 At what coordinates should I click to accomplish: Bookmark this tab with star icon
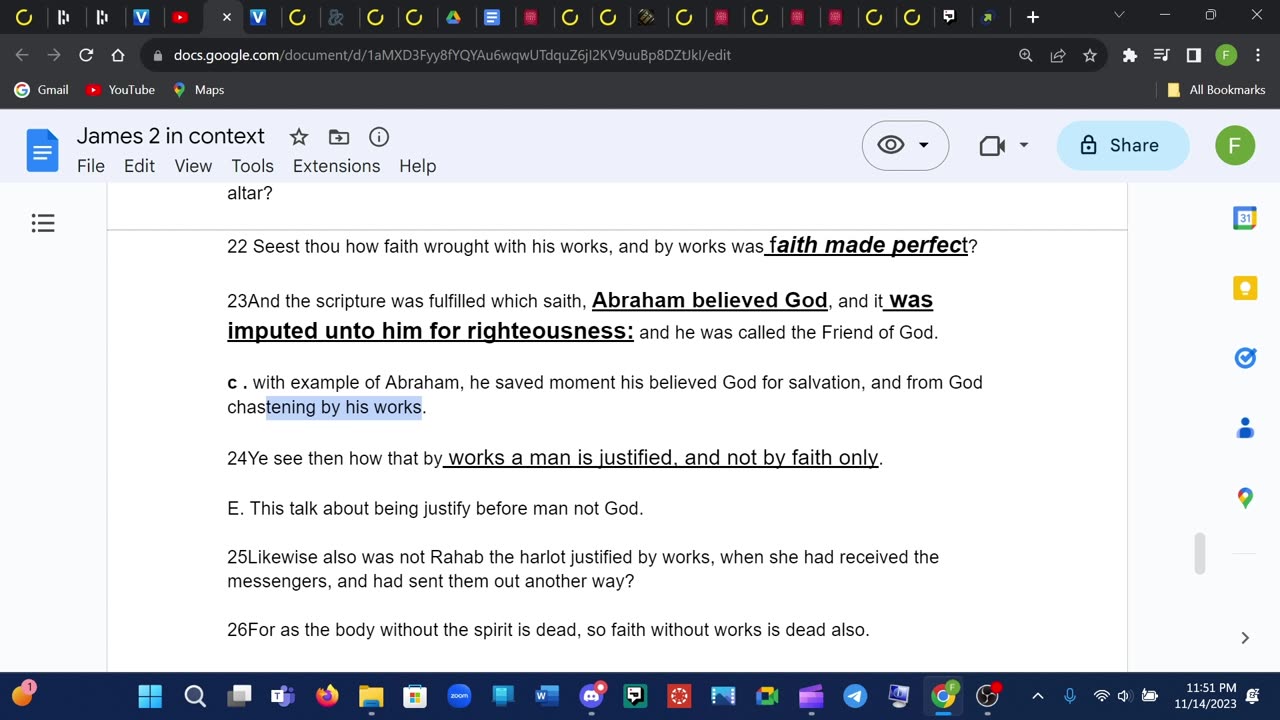(x=1090, y=56)
